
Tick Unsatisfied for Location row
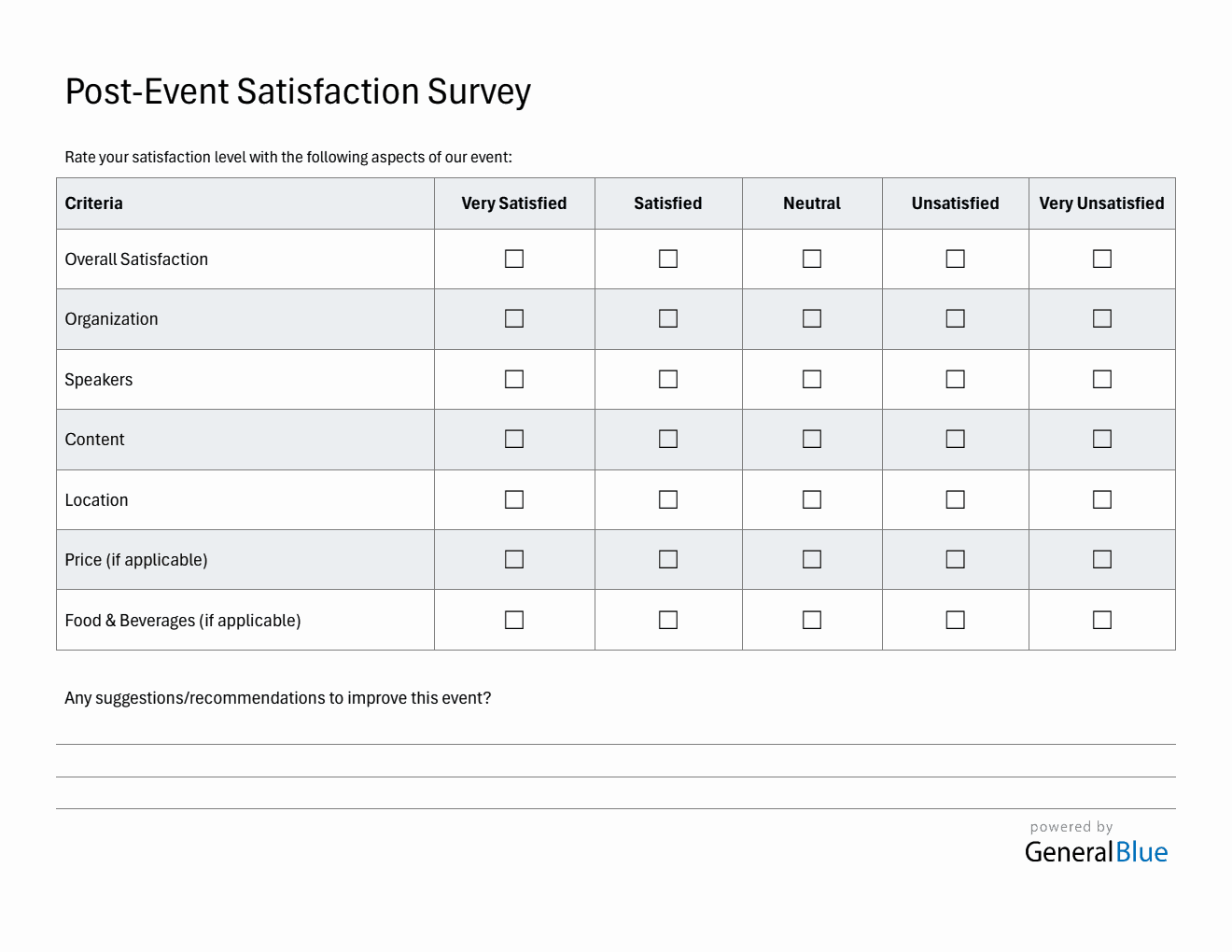coord(955,499)
